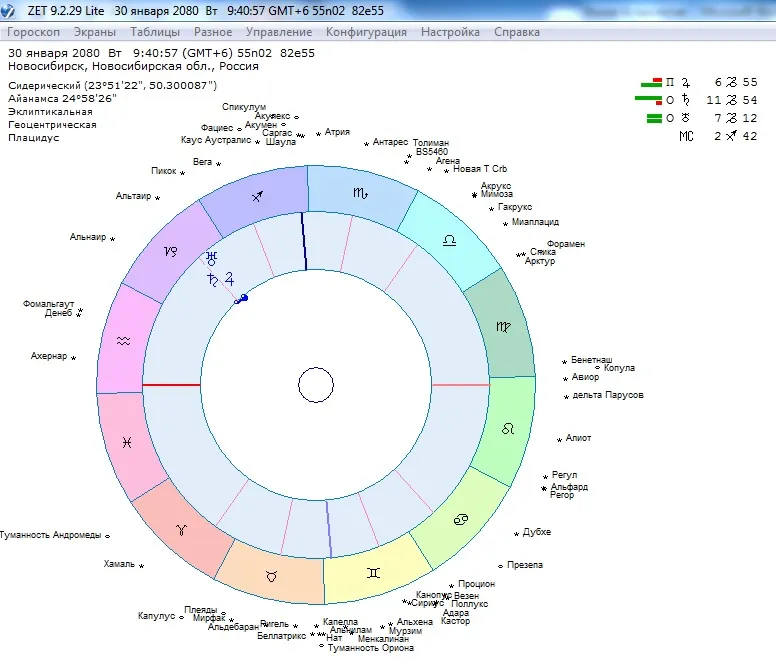776x664 pixels.
Task: Click the Leo zodiac symbol
Action: coord(508,429)
